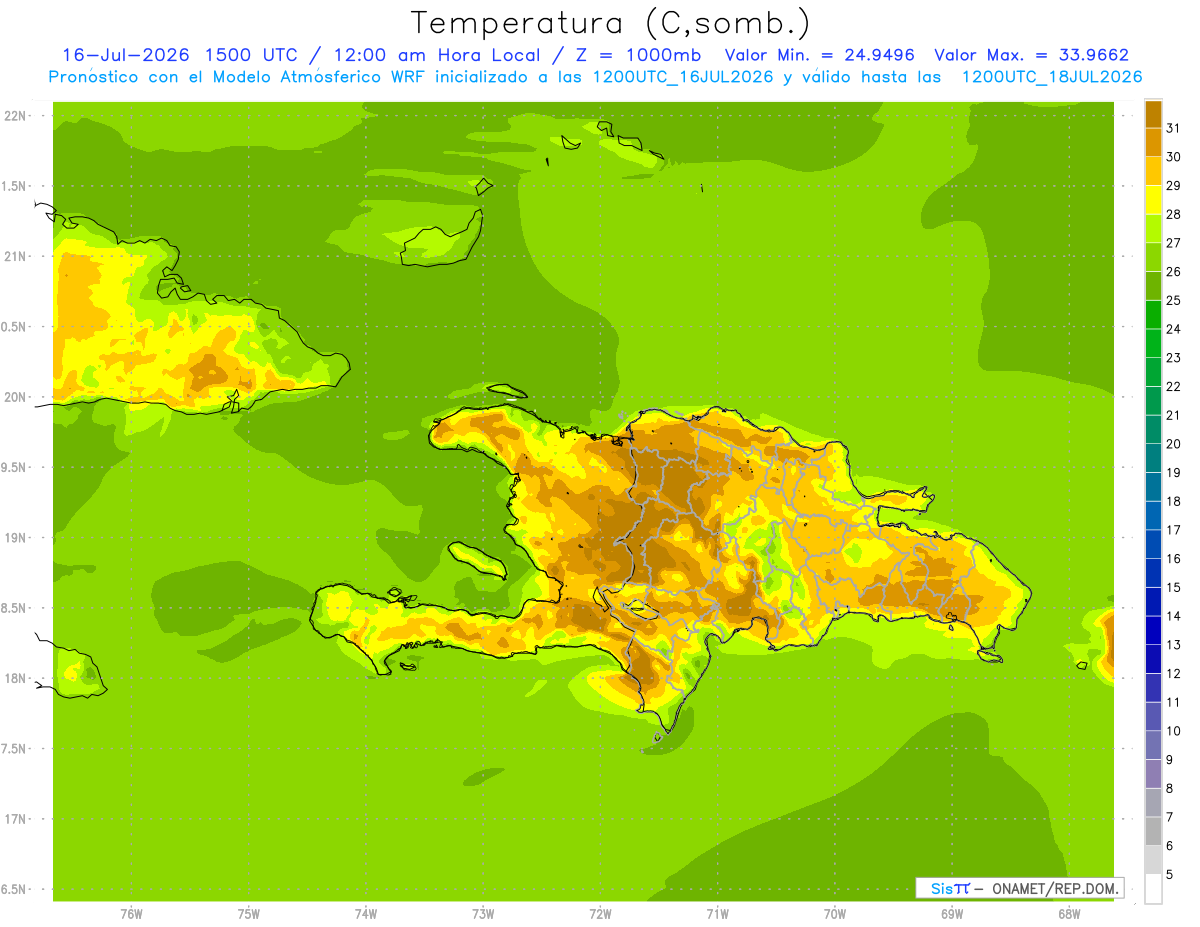This screenshot has height=927, width=1200.
Task: Click the "1200UTC_18JUL2026" valid-until time text
Action: pos(1051,77)
